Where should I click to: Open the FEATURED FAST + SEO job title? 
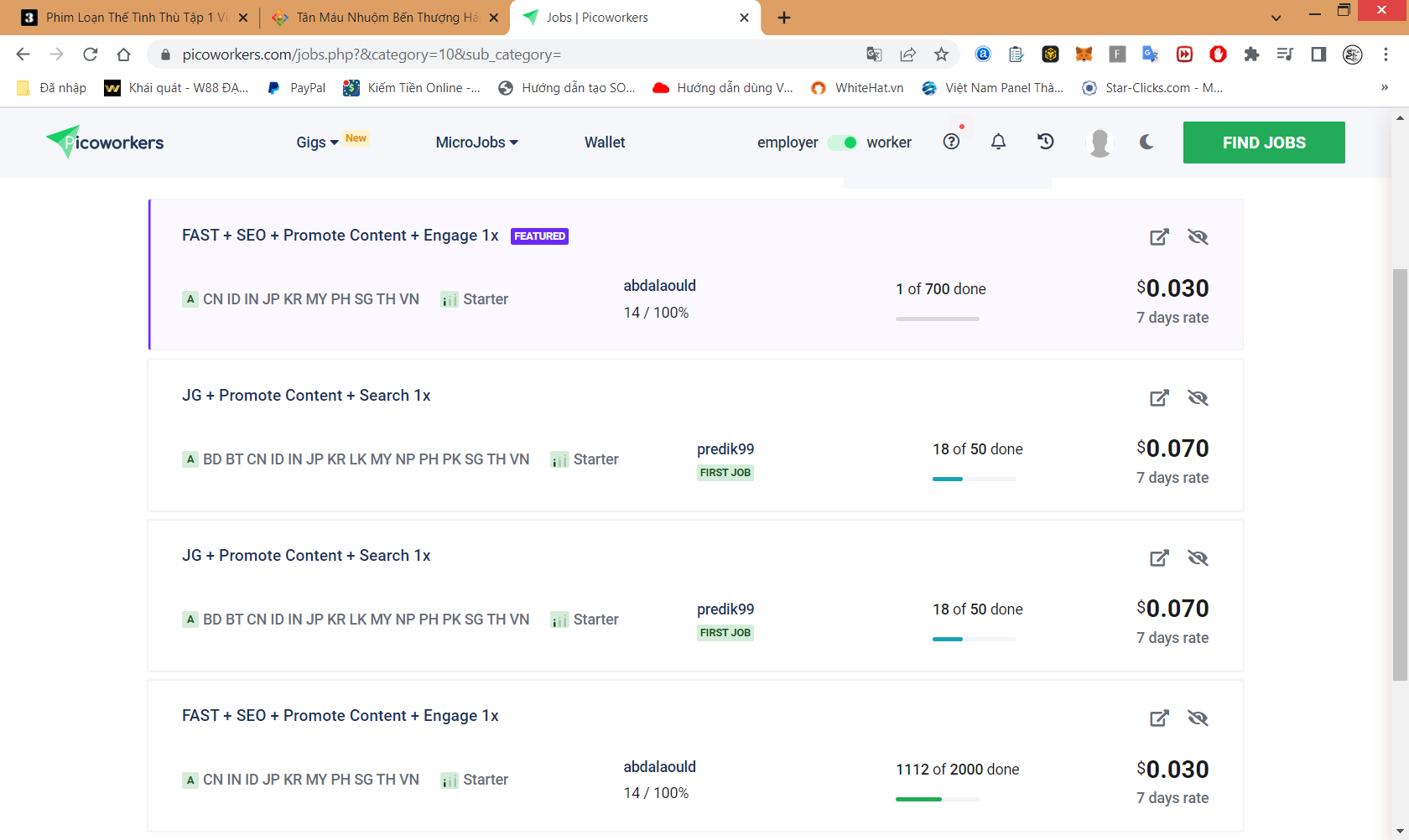tap(341, 236)
